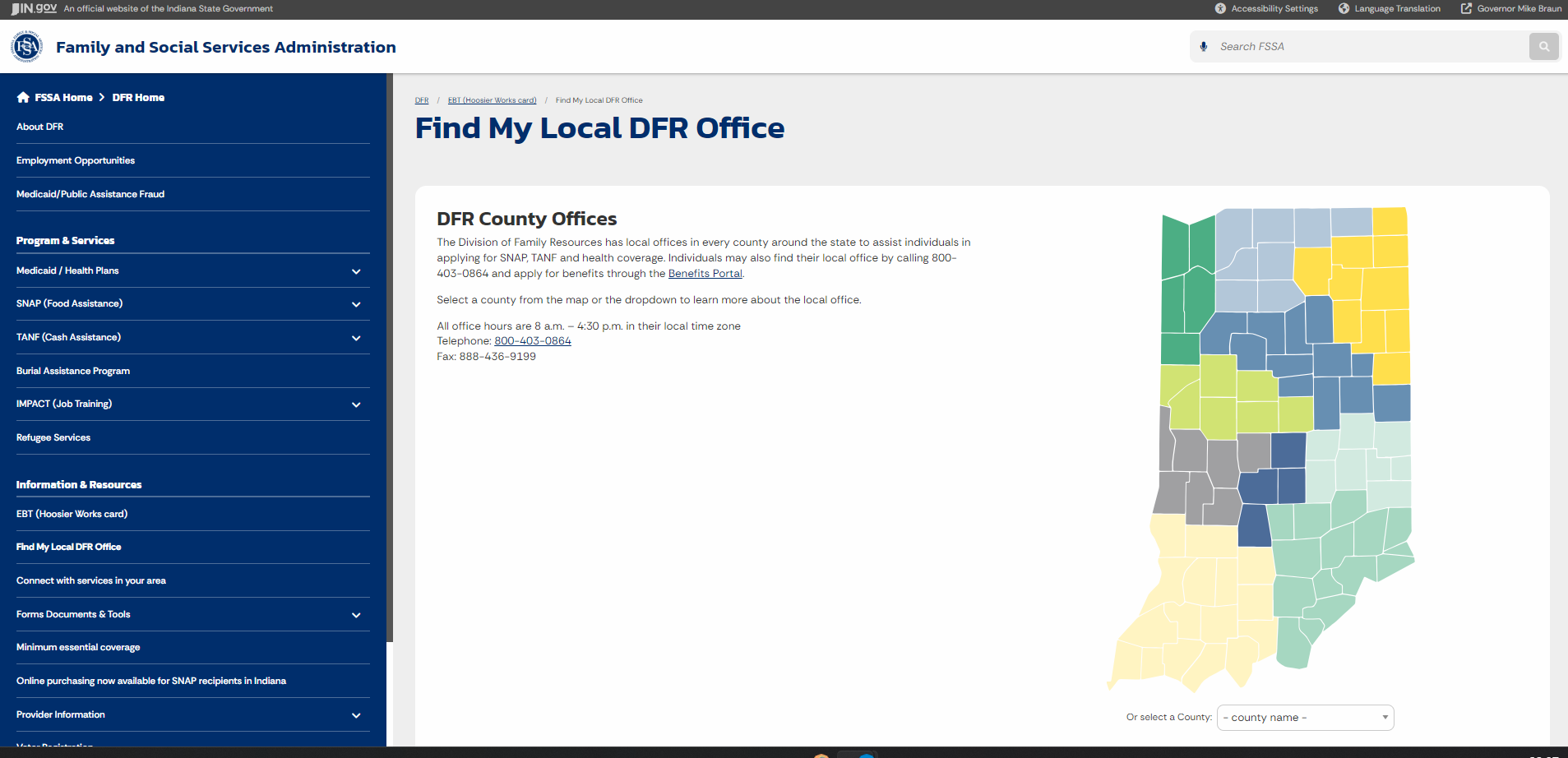This screenshot has height=758, width=1568.
Task: Click the microphone voice search icon
Action: click(x=1204, y=47)
